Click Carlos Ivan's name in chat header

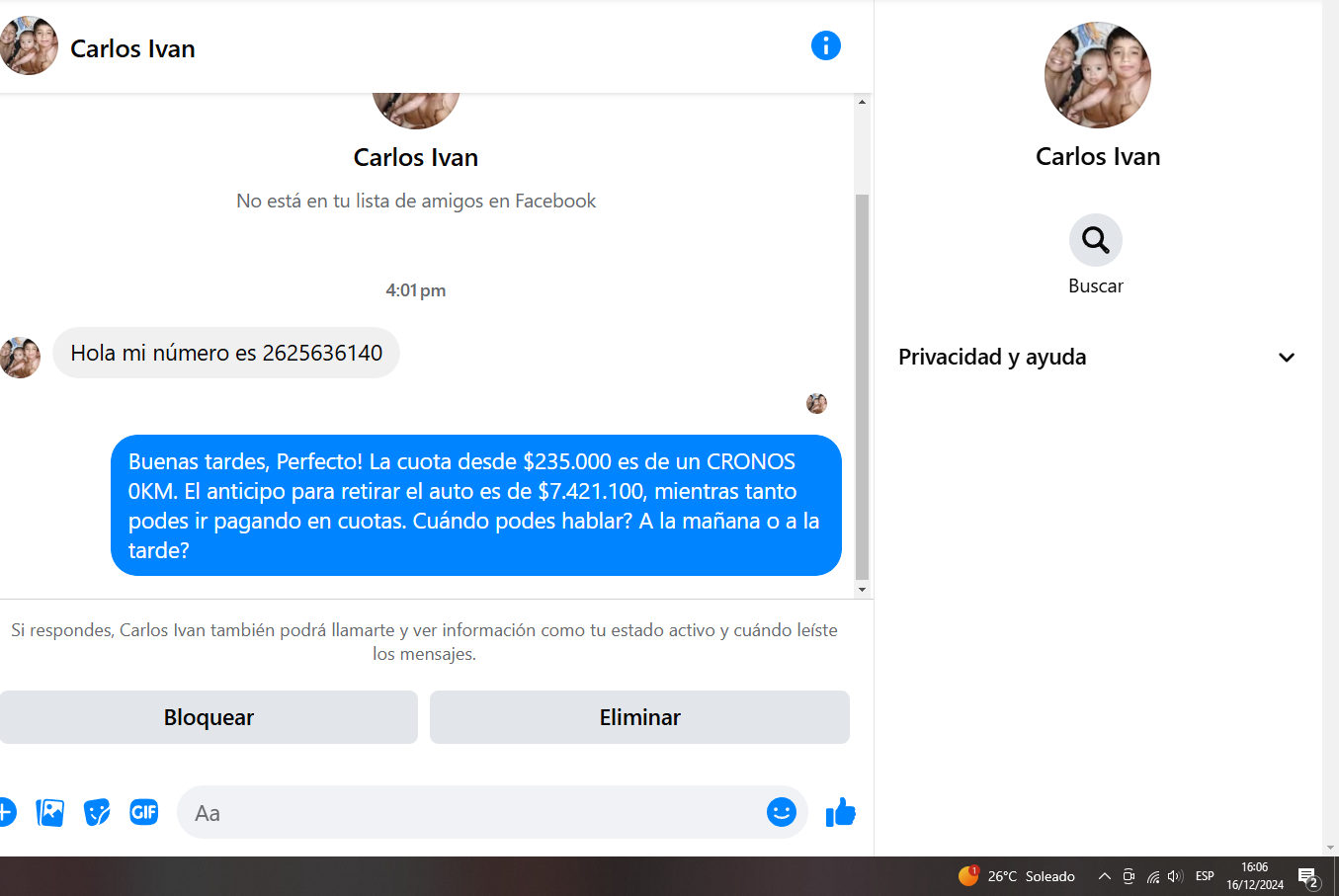(x=132, y=48)
